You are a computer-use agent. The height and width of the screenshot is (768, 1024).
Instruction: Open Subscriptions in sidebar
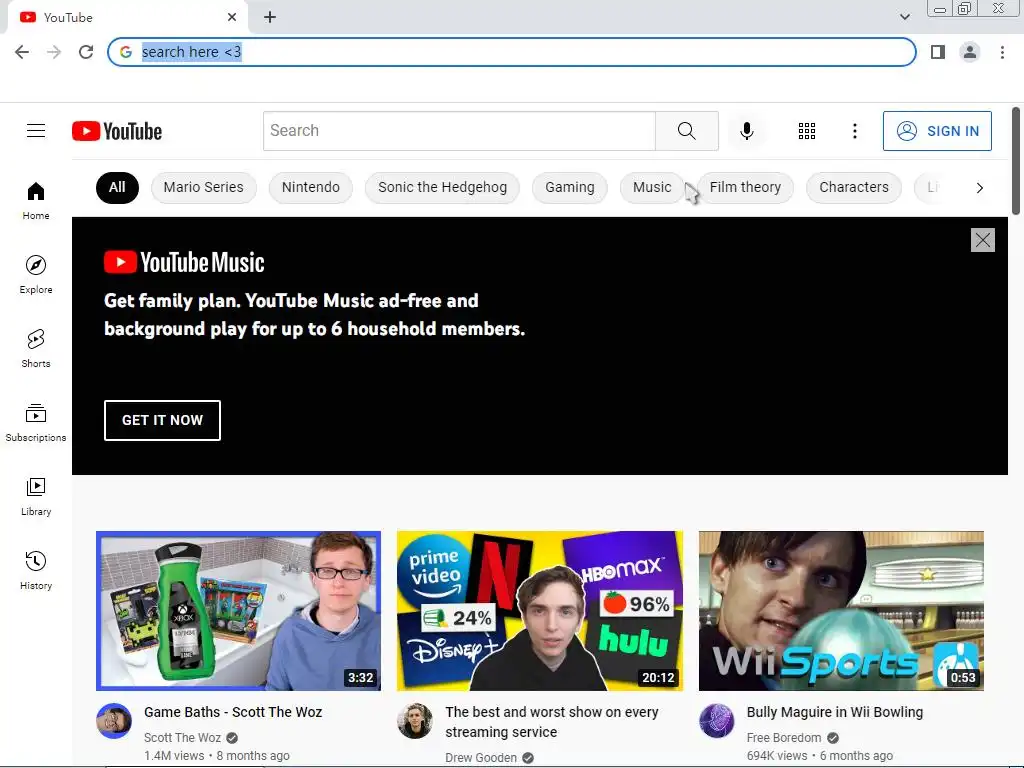click(x=36, y=423)
